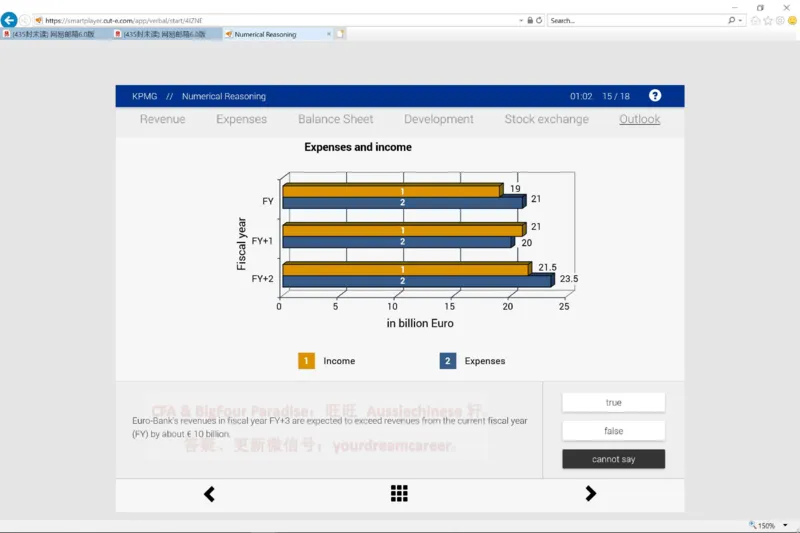800x533 pixels.
Task: Select the "false" answer option
Action: 613,431
